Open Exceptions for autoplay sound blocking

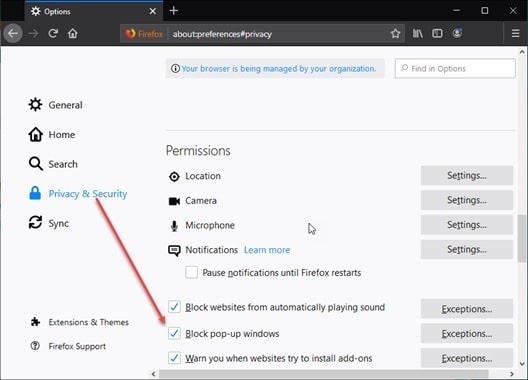click(467, 309)
